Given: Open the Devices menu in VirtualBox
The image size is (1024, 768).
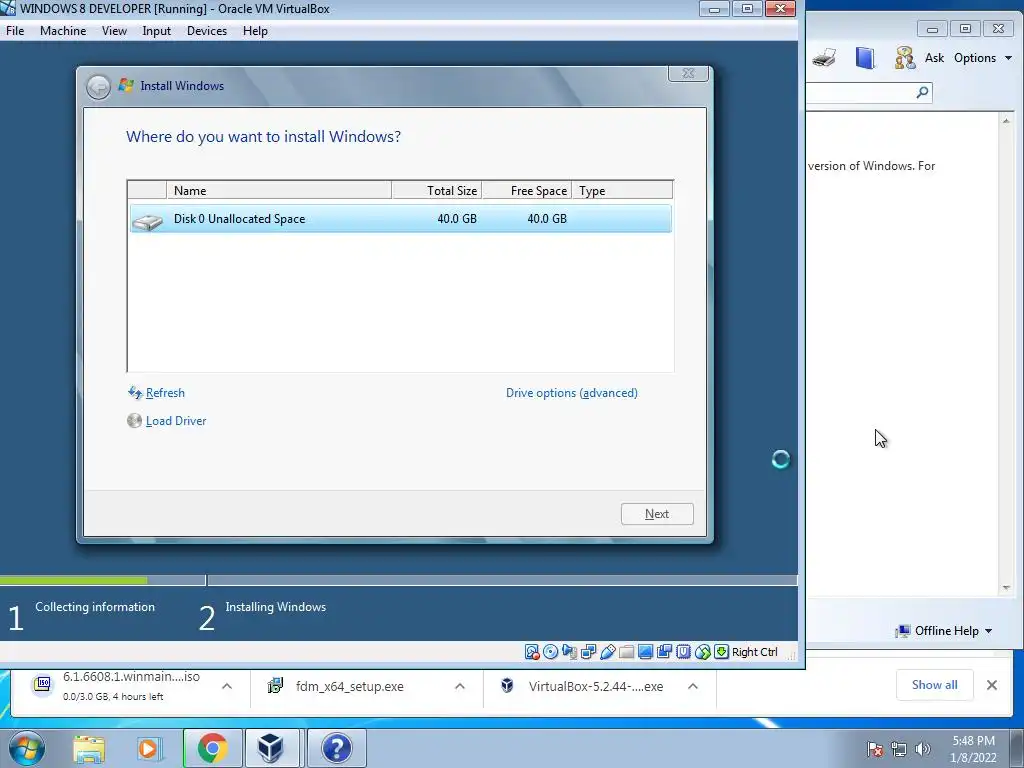Looking at the screenshot, I should tap(207, 31).
